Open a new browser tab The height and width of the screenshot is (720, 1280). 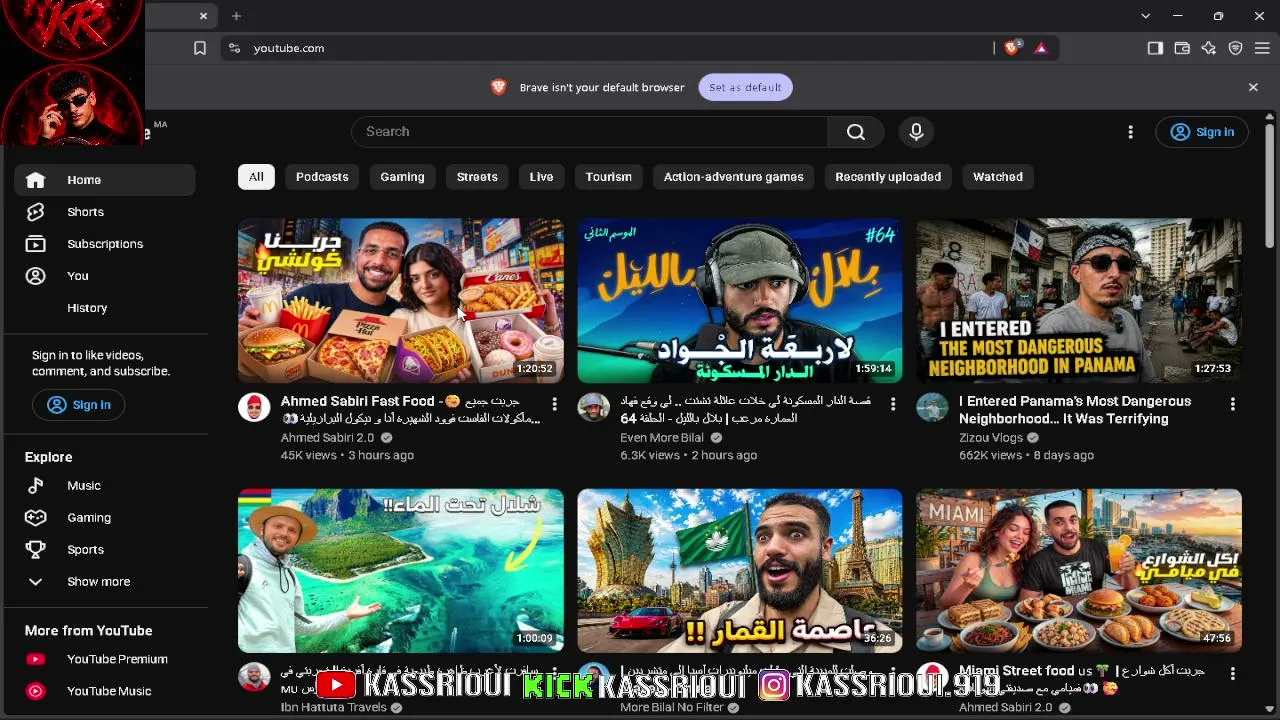pos(236,16)
